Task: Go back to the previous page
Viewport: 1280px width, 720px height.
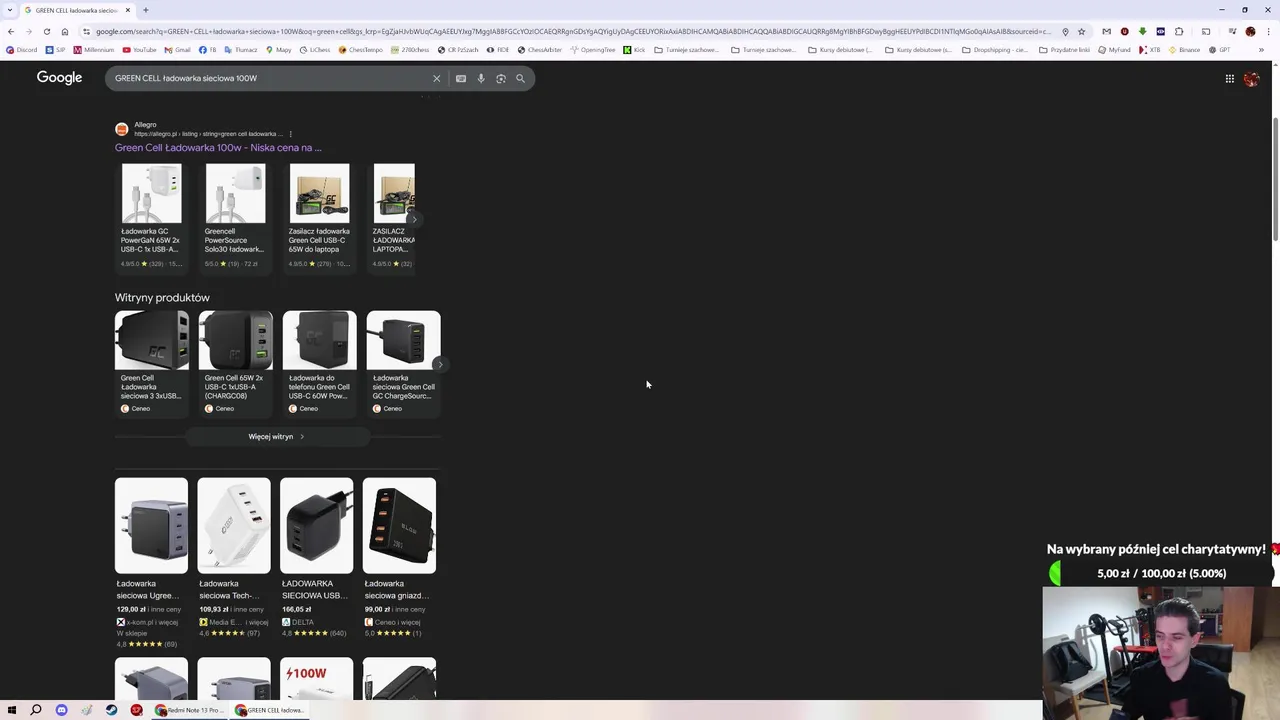Action: point(11,31)
